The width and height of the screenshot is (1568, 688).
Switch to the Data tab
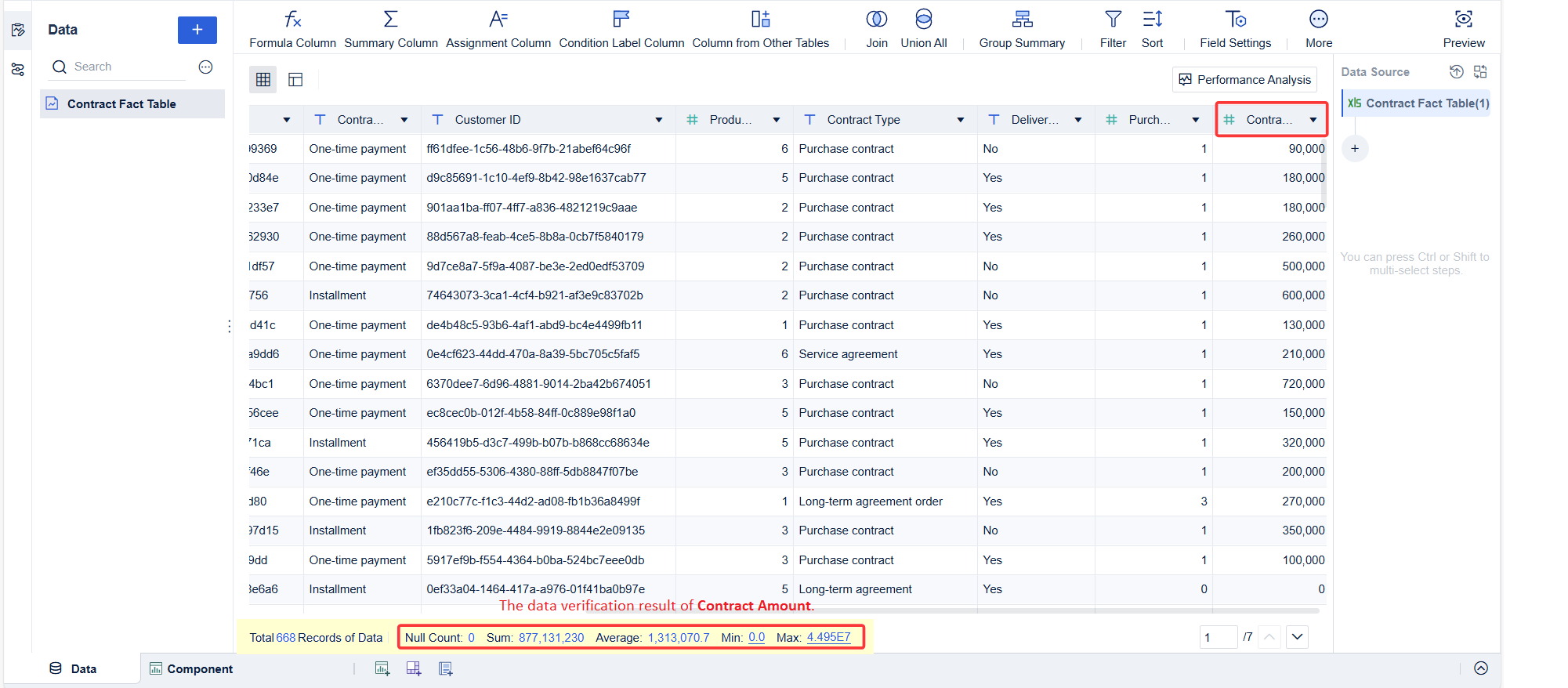73,668
